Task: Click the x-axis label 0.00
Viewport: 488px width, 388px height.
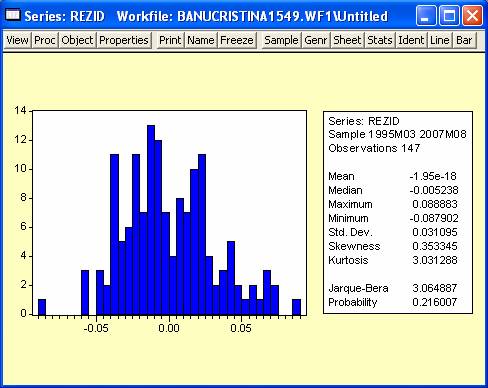Action: (x=169, y=328)
